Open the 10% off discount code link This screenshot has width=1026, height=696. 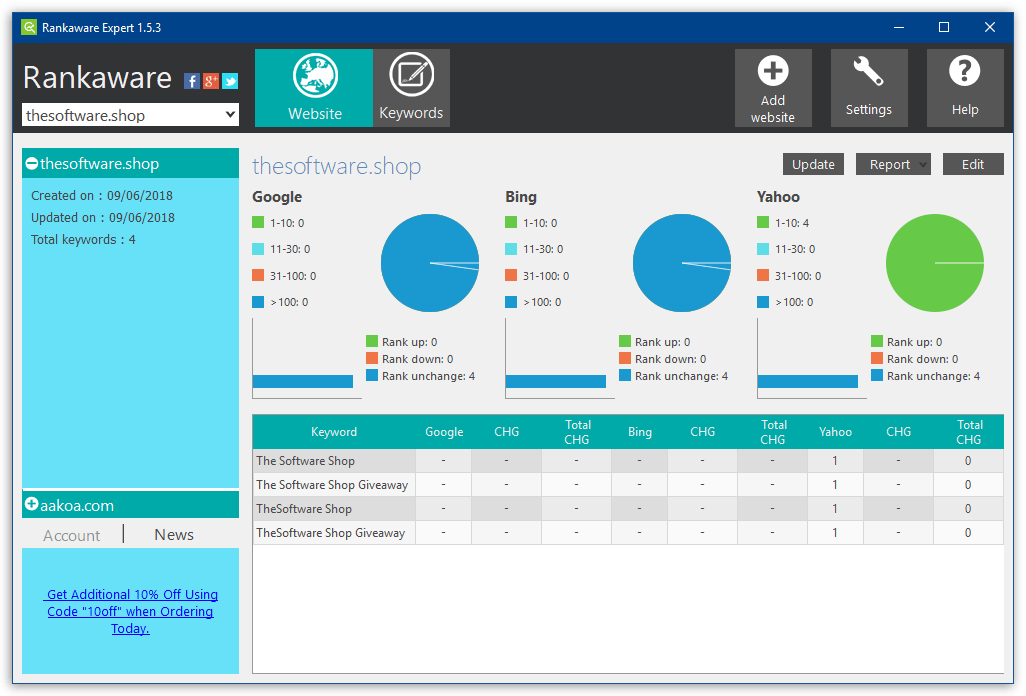click(130, 611)
